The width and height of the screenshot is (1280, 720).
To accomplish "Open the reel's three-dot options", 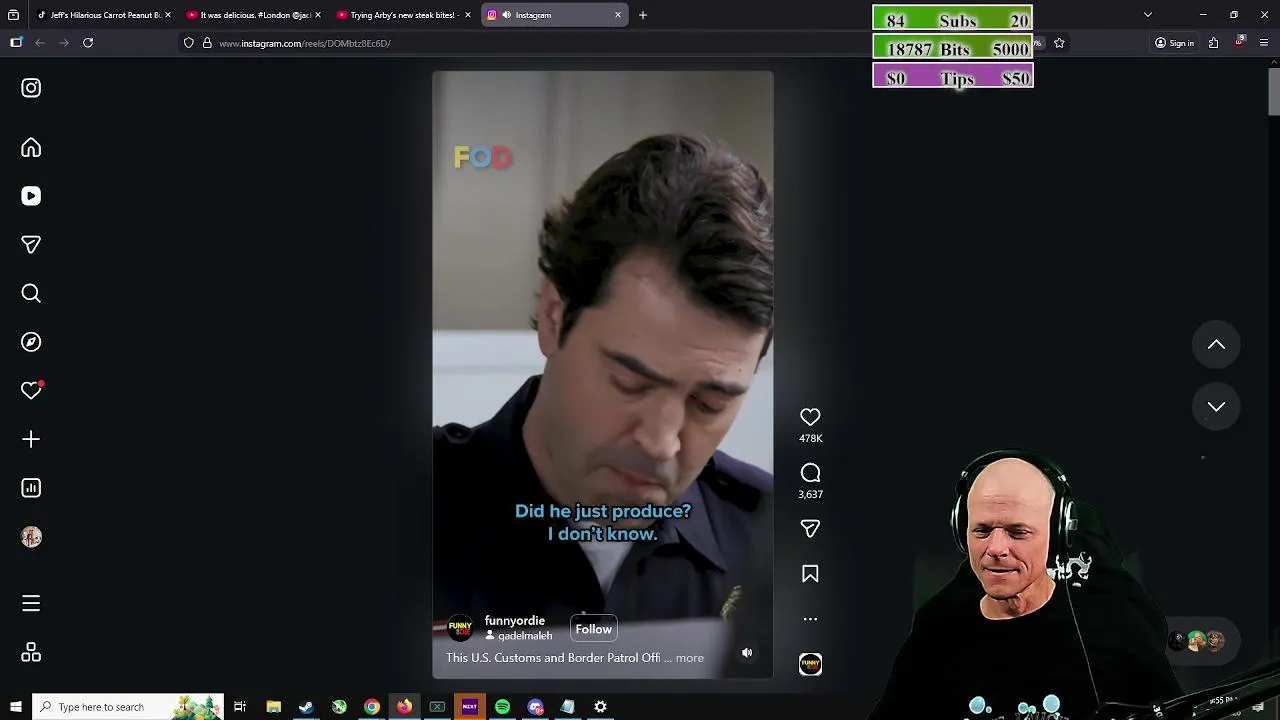I will coord(810,619).
